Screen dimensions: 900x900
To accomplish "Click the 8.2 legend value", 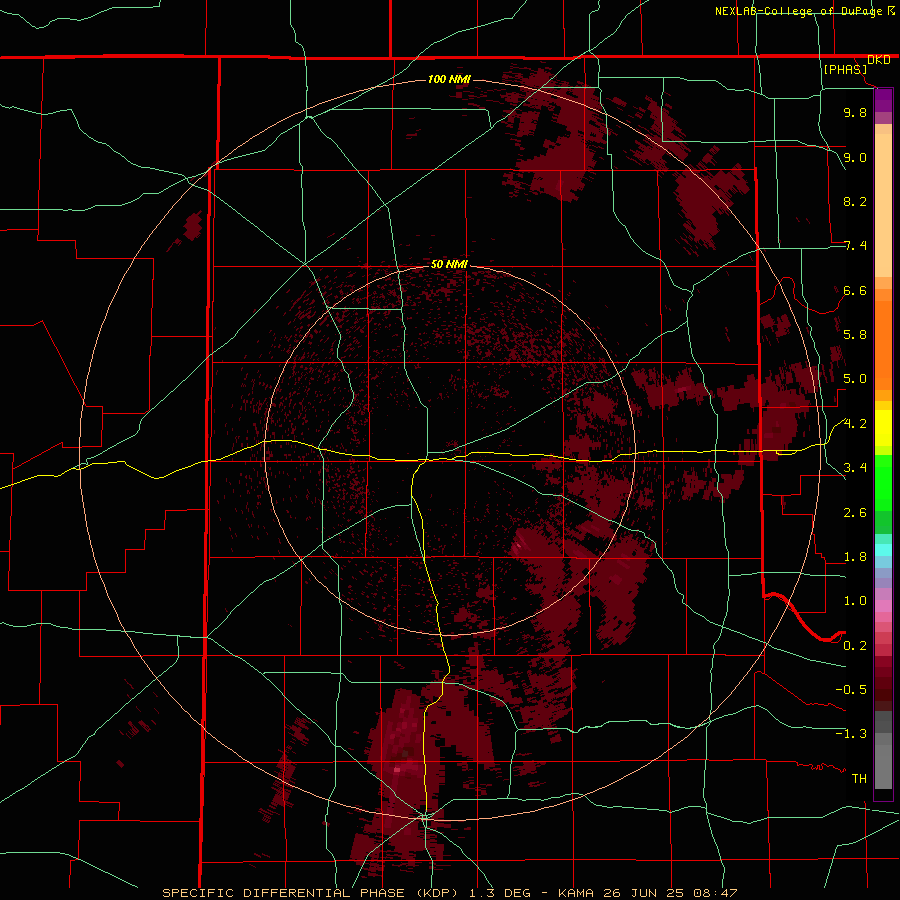I will (855, 201).
